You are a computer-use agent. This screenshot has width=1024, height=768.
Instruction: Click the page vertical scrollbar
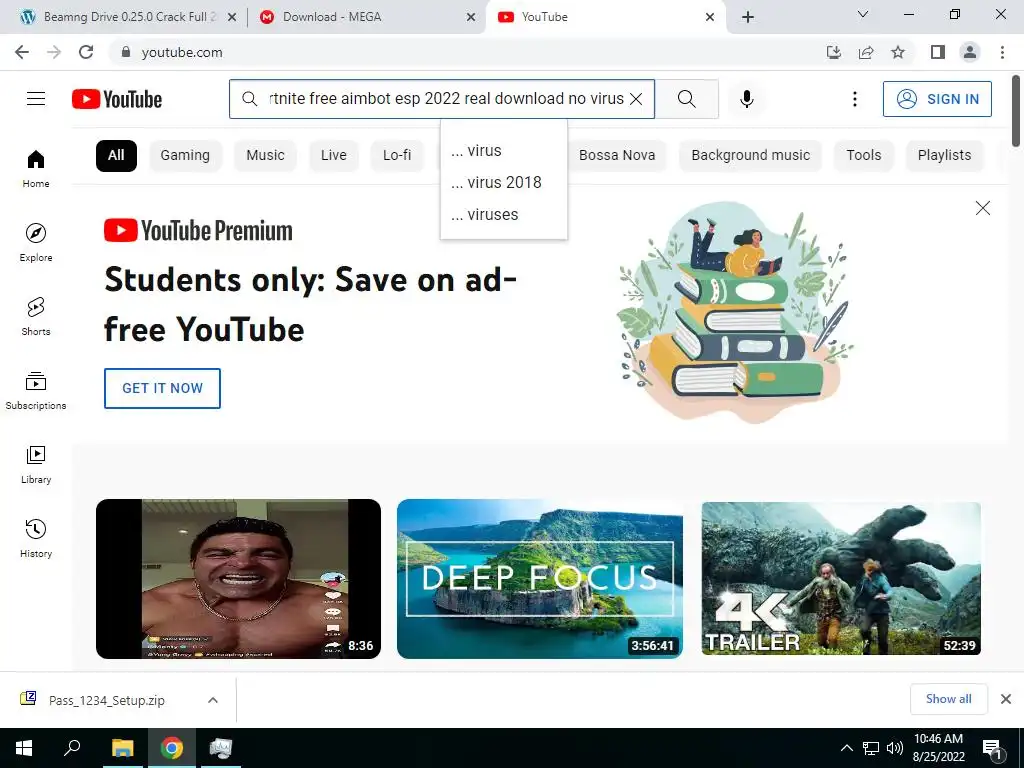(1016, 111)
